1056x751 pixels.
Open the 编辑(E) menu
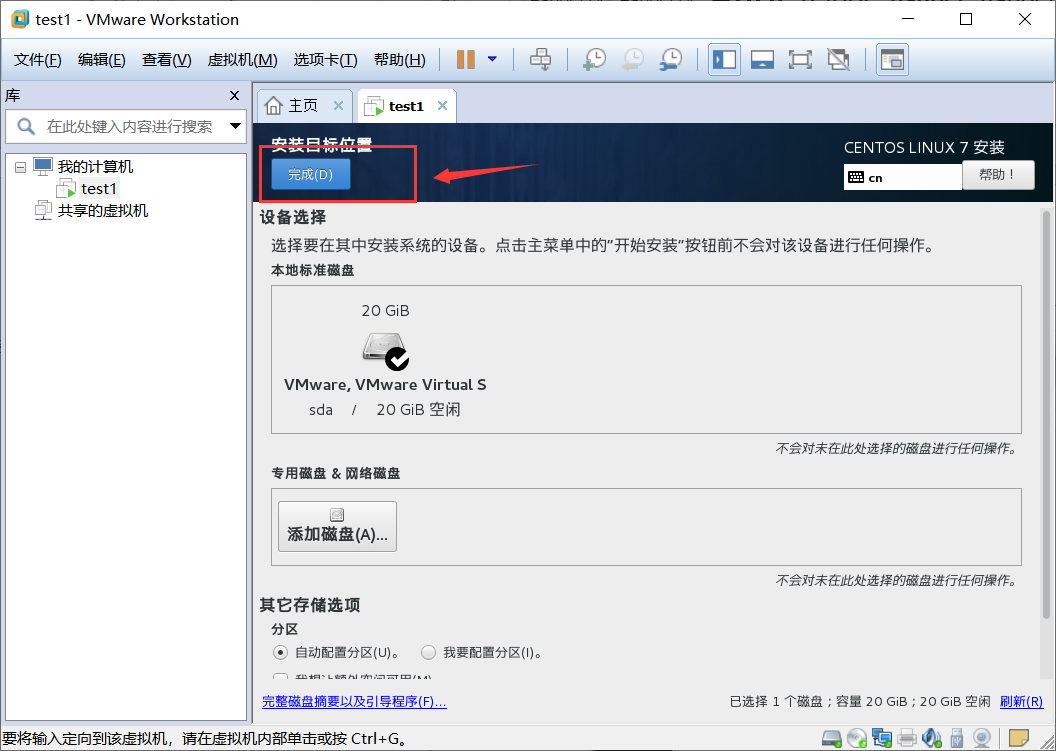click(x=102, y=60)
